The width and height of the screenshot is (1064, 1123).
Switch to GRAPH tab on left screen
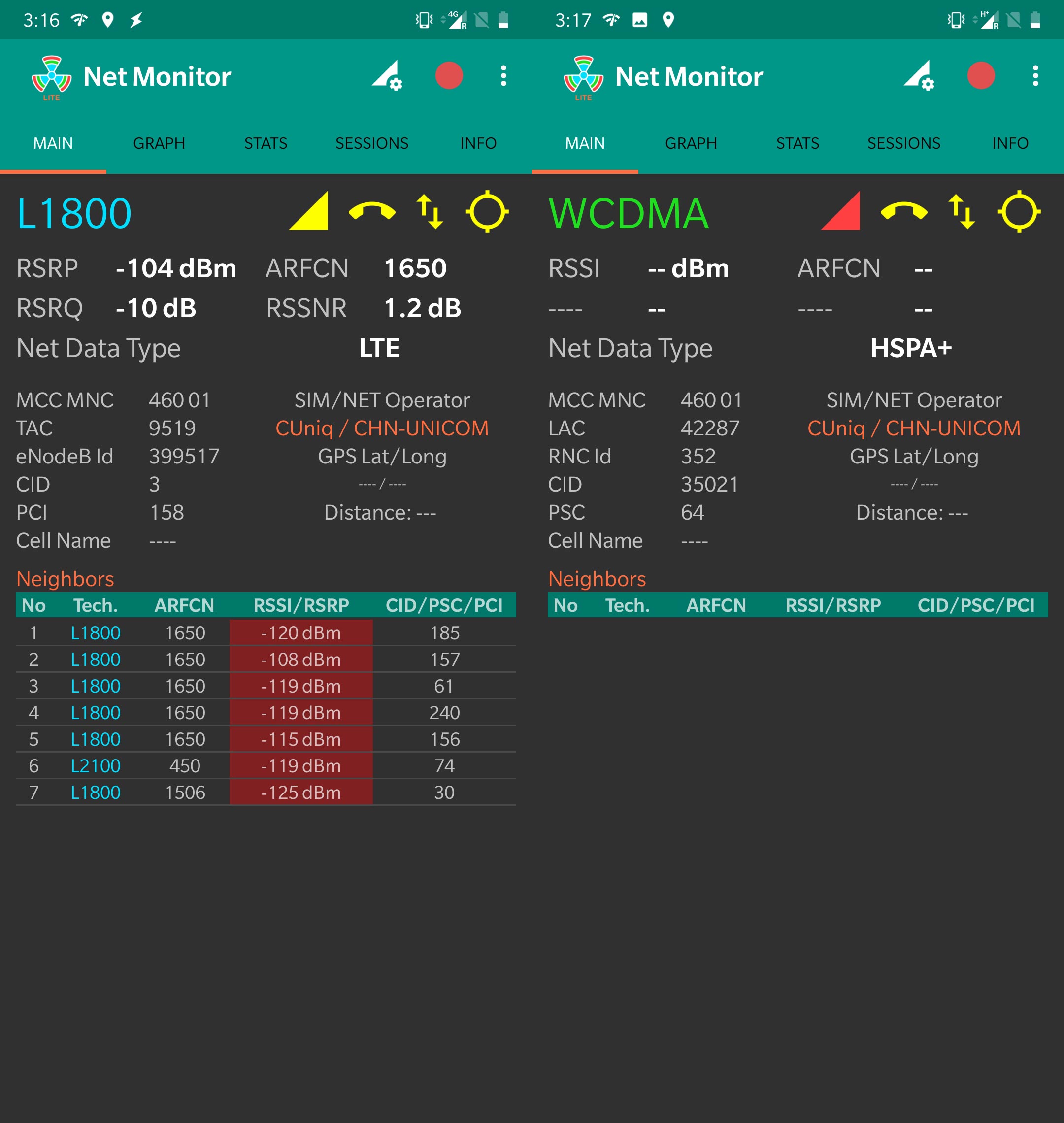point(160,143)
